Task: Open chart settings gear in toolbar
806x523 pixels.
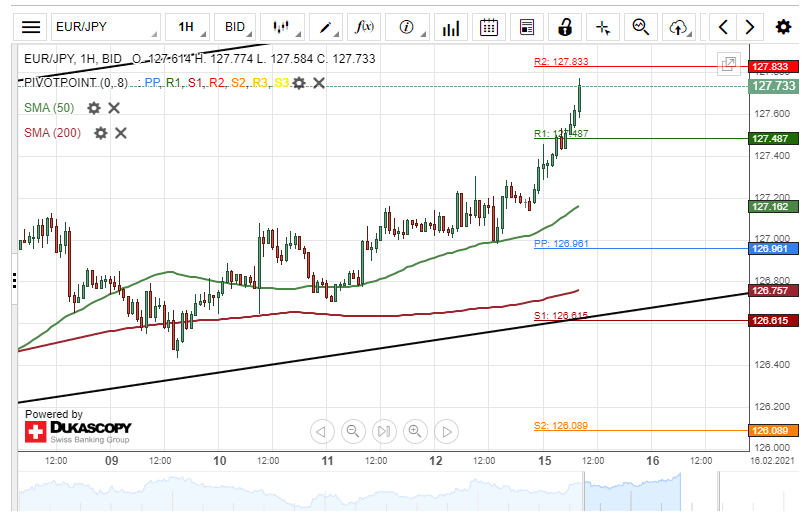Action: click(783, 27)
